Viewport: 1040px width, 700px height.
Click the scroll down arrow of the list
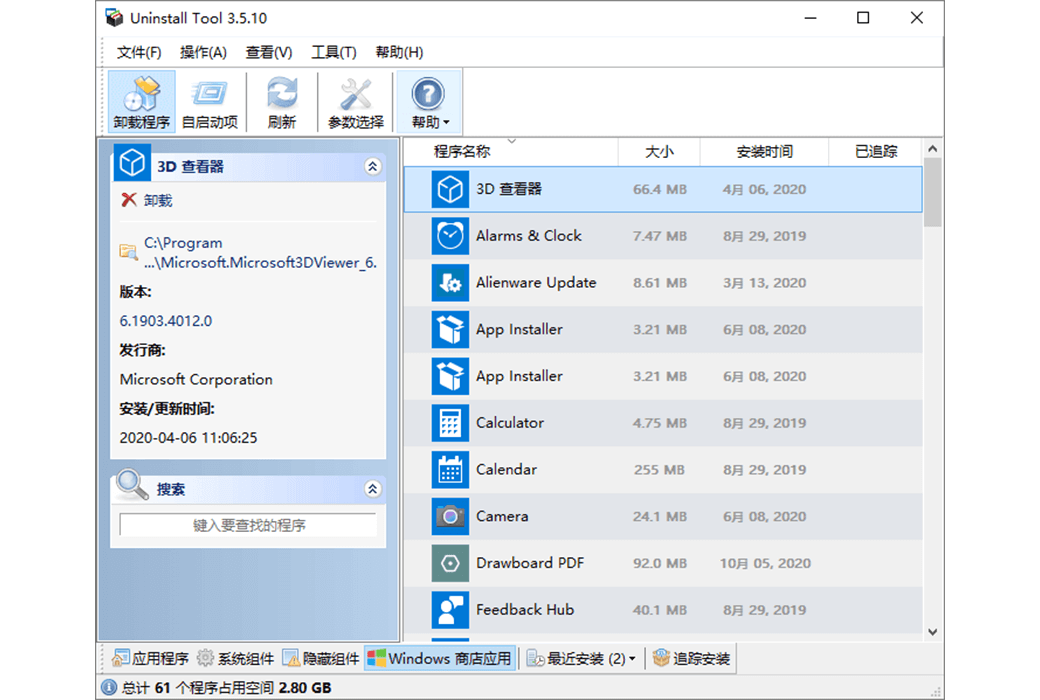pyautogui.click(x=933, y=632)
